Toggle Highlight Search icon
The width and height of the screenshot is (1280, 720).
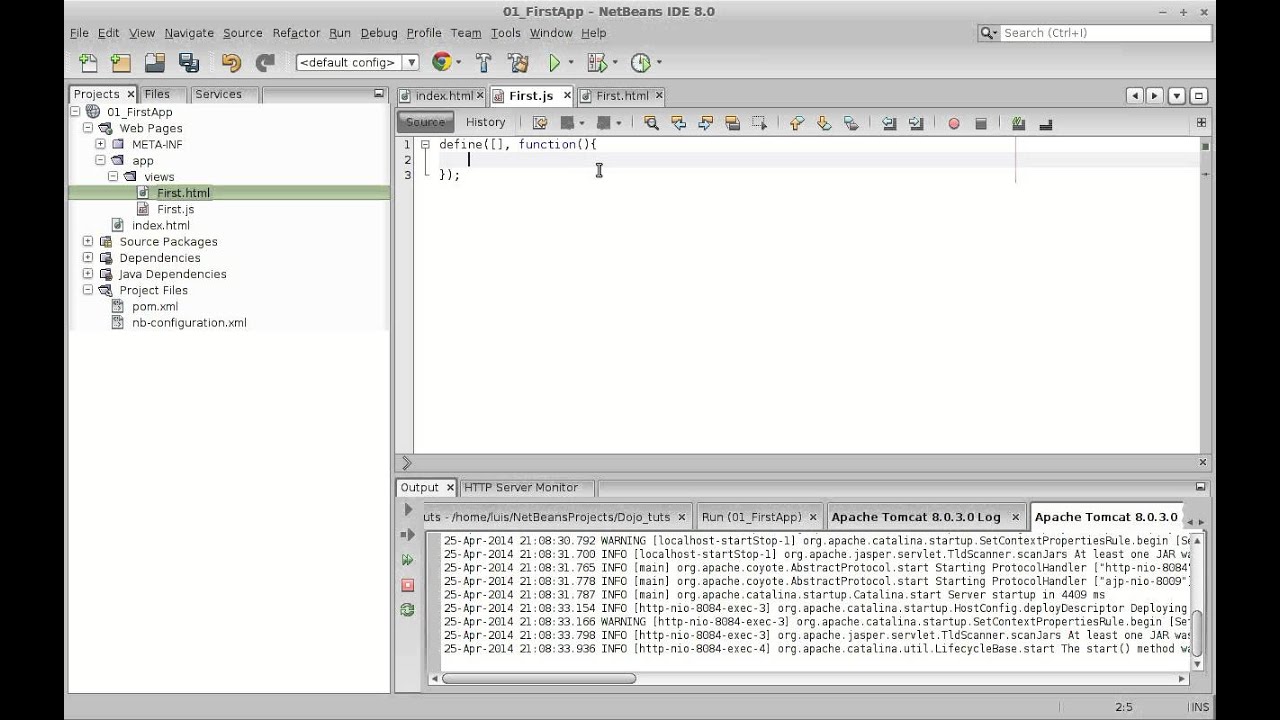pyautogui.click(x=732, y=123)
